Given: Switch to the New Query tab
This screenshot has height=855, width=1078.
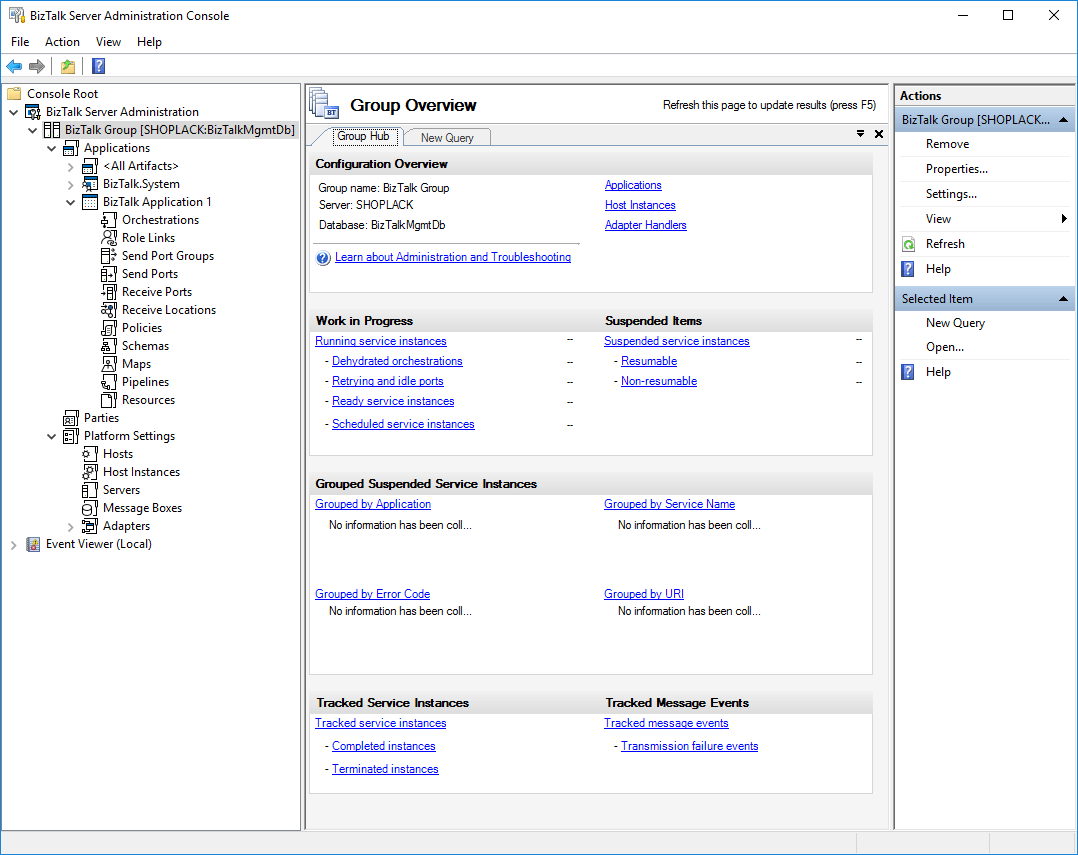Looking at the screenshot, I should (x=447, y=137).
